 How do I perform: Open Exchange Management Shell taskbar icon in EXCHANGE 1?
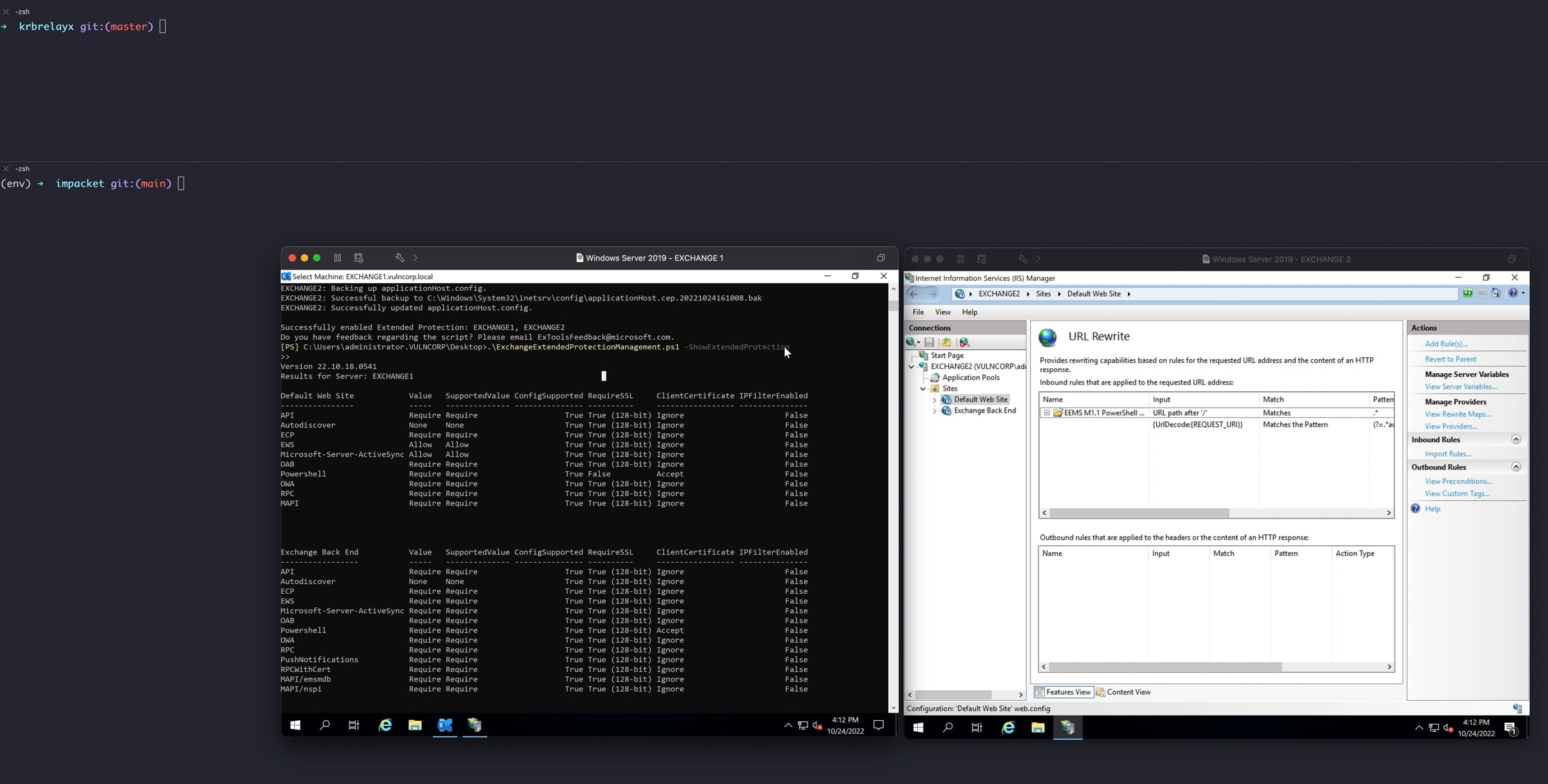[x=445, y=725]
